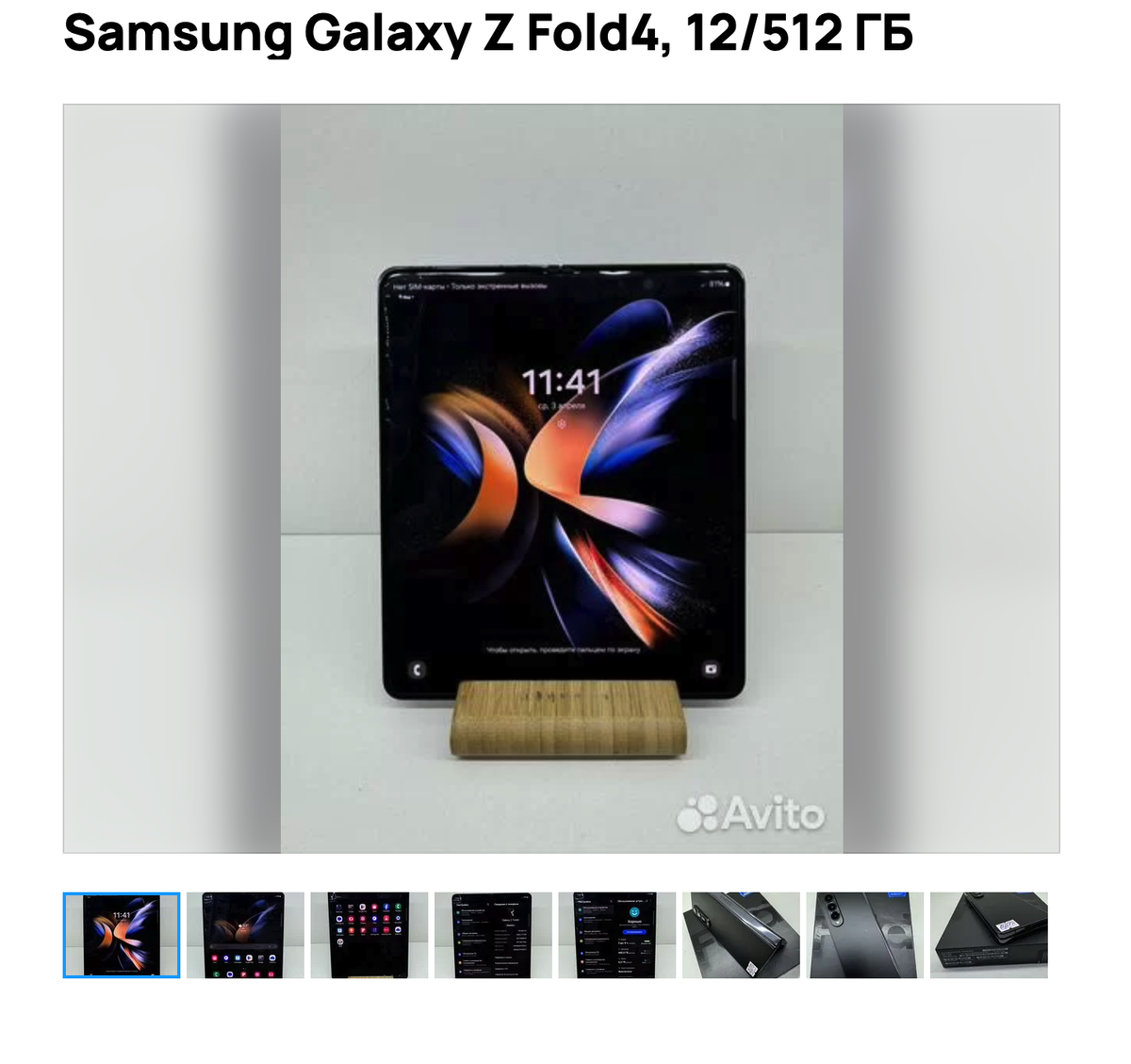View the app grid thumbnail

coord(369,935)
